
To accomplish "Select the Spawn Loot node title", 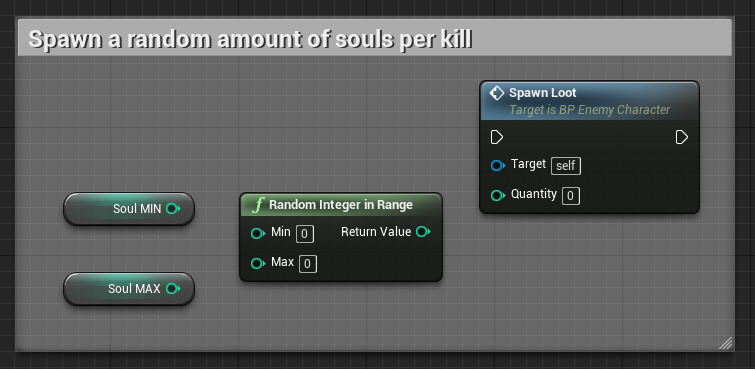I will (543, 92).
